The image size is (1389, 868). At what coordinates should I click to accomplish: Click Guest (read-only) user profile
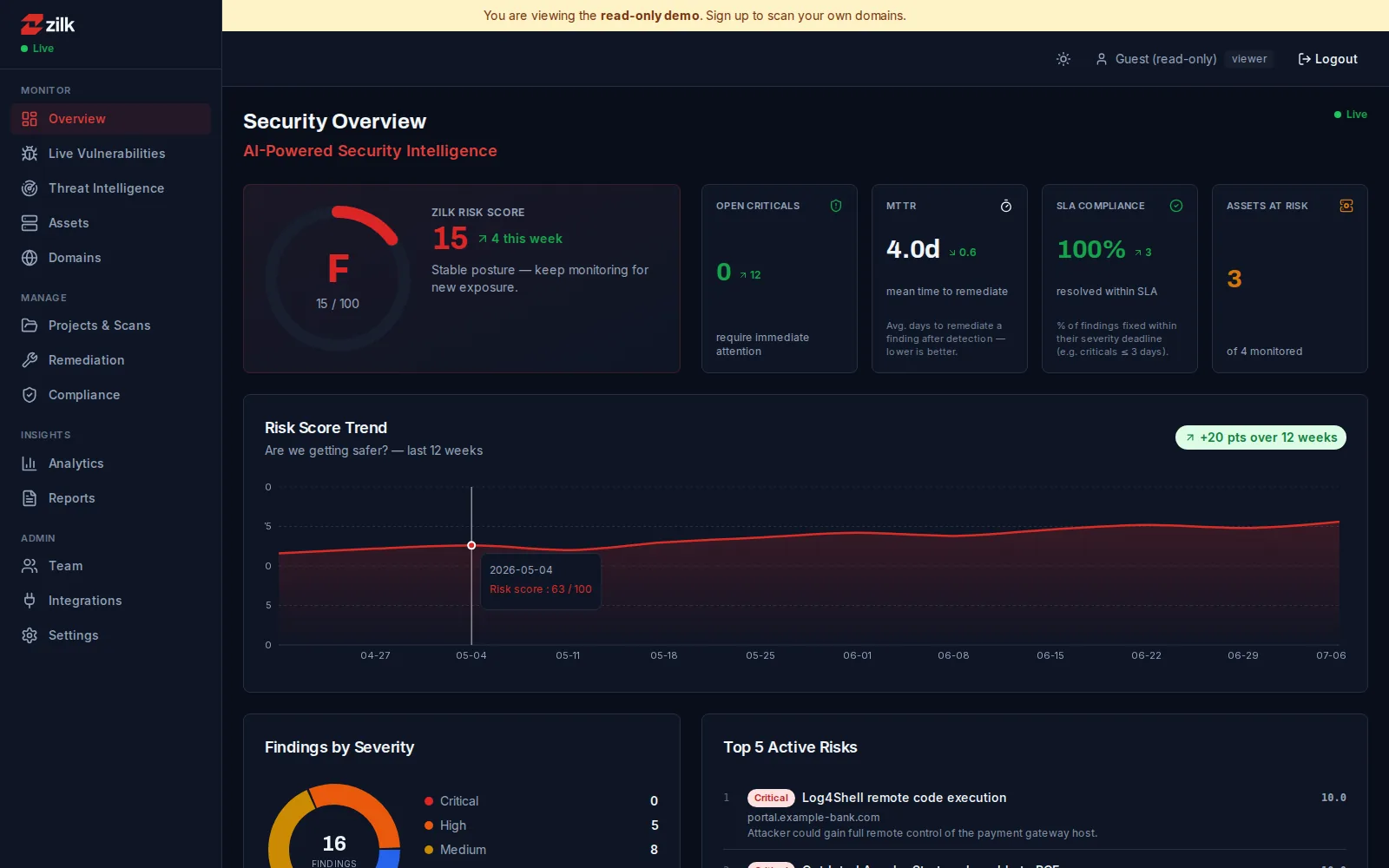[x=1156, y=59]
